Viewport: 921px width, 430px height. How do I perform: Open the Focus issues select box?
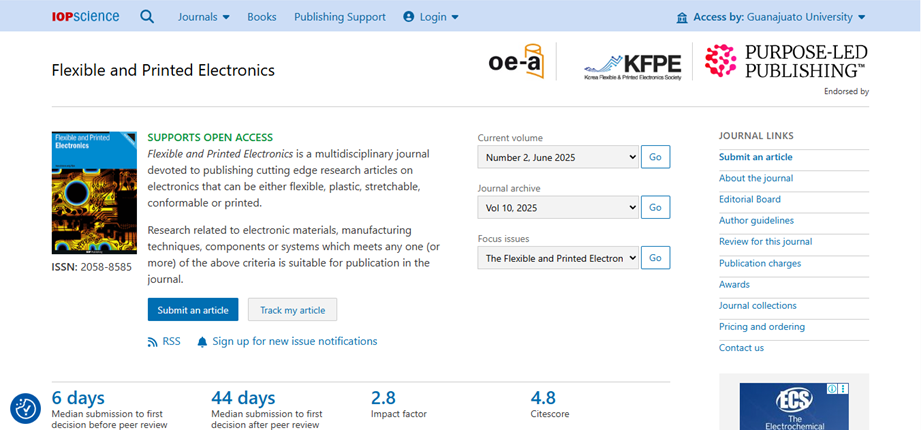tap(558, 258)
